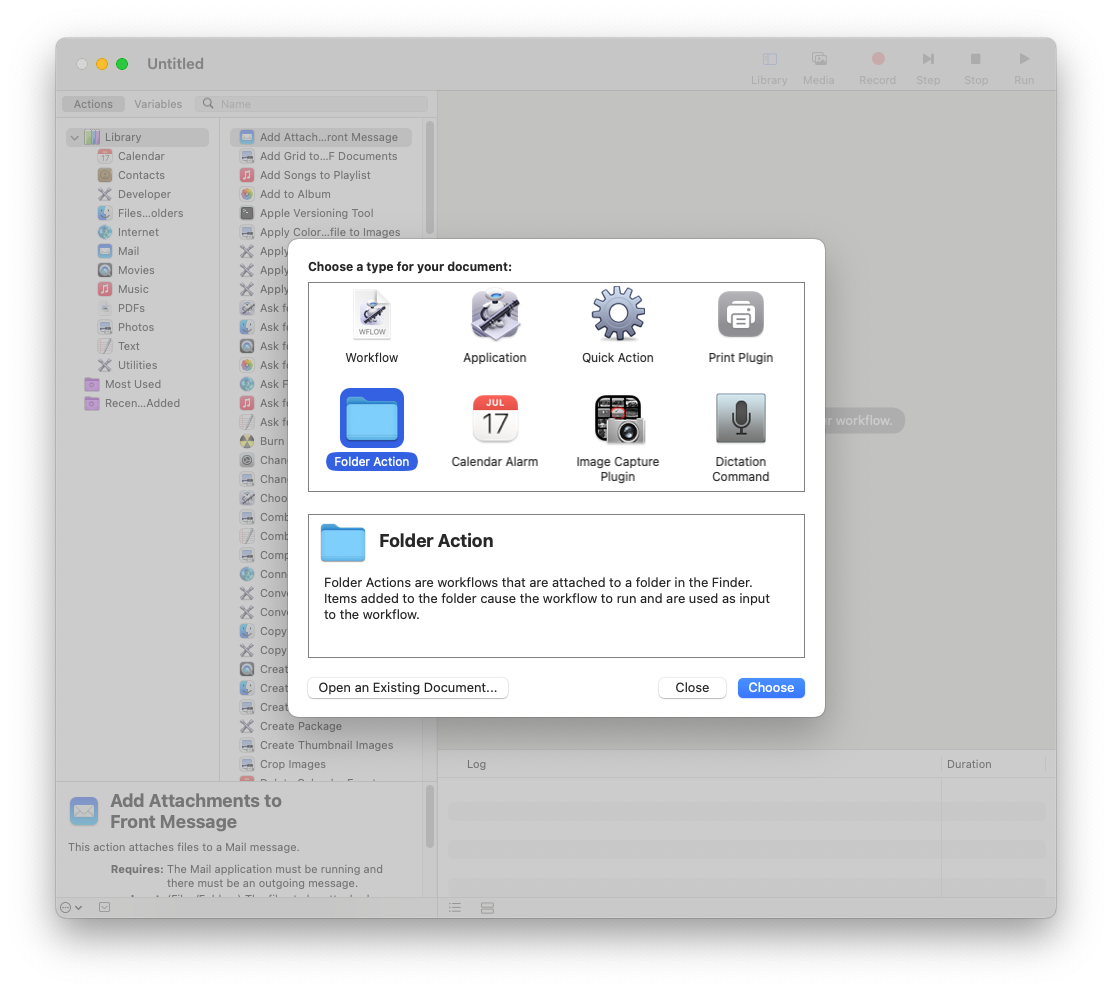The width and height of the screenshot is (1112, 992).
Task: Open the Media browser from the toolbar
Action: coord(818,58)
